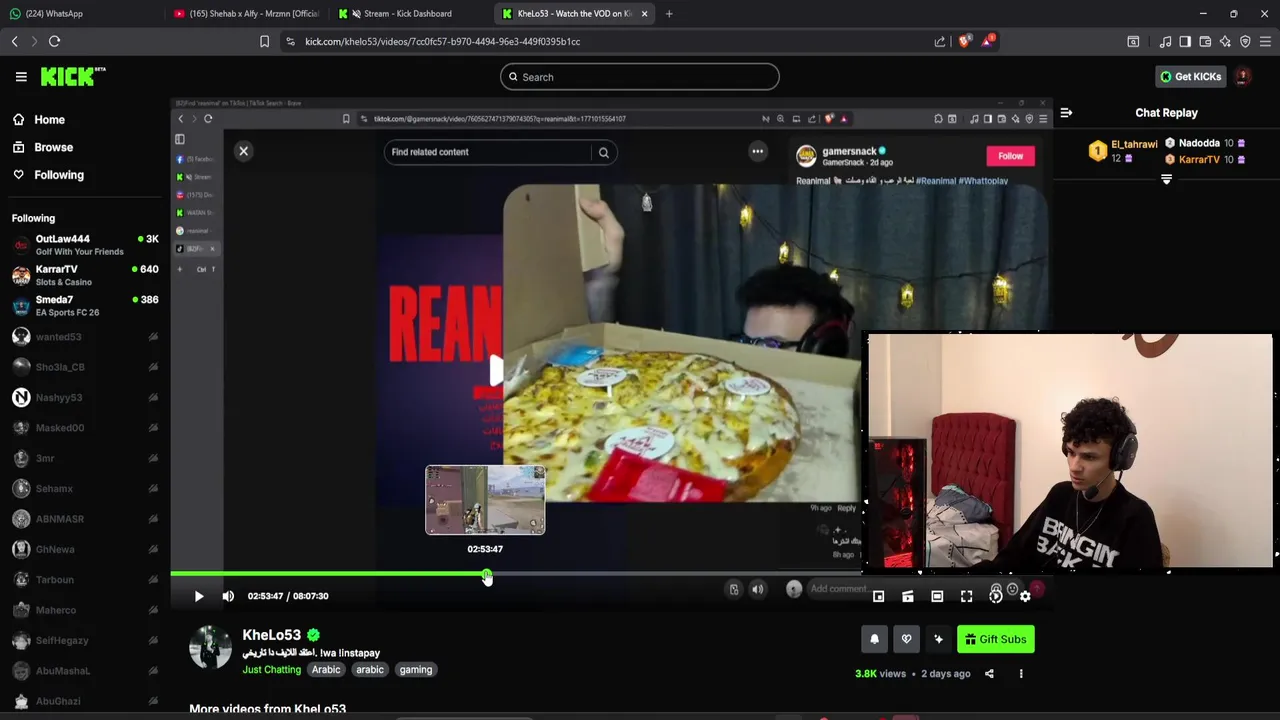Click the seek preview thumbnail

click(485, 500)
